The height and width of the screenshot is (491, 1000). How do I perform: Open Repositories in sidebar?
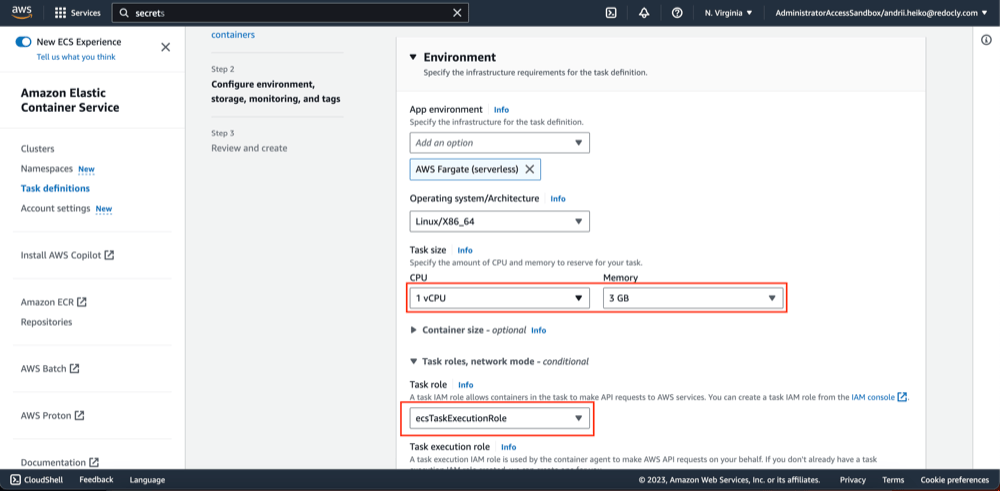47,322
